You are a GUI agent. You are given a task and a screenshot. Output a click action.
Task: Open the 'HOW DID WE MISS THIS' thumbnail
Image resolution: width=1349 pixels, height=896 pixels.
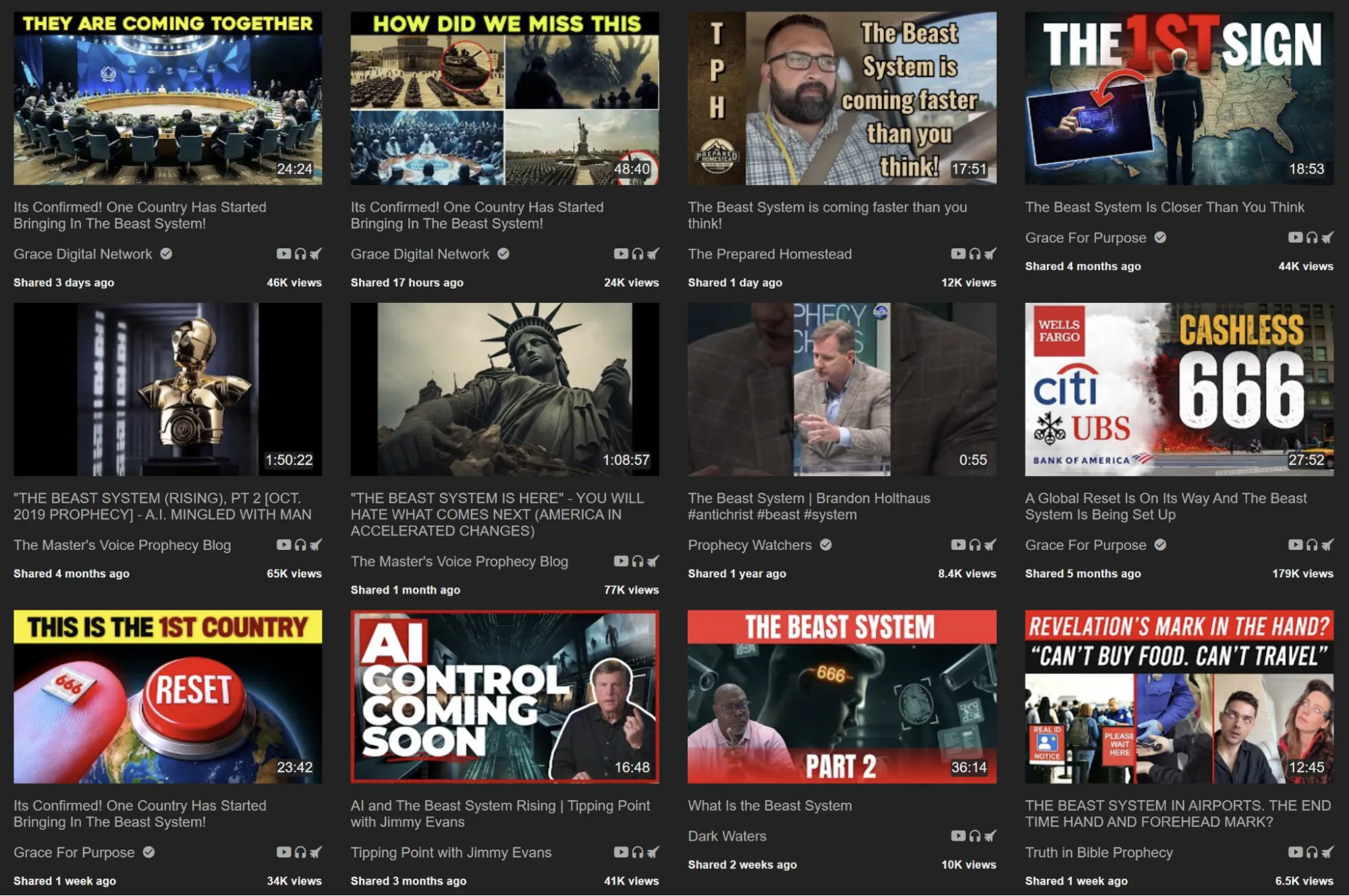pos(504,99)
